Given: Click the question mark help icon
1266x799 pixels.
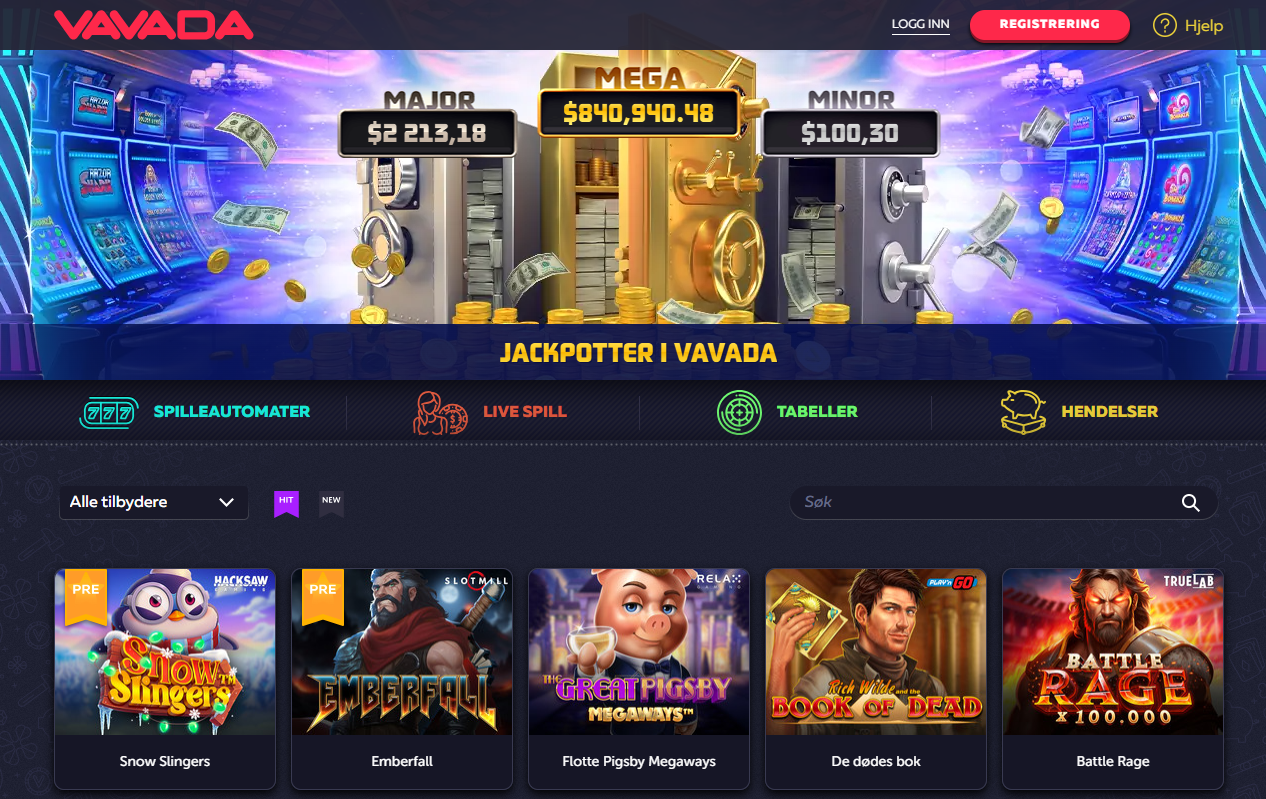Looking at the screenshot, I should 1164,26.
